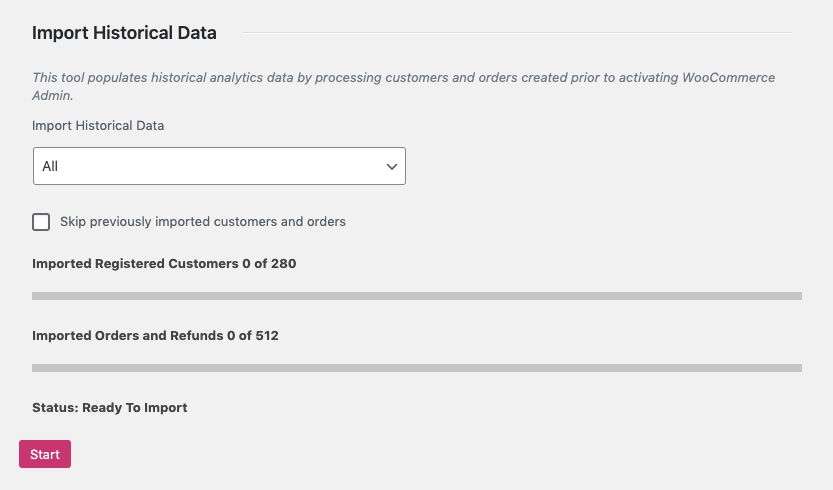The height and width of the screenshot is (490, 833).
Task: Click the "WooCommerce Admin" words in the description
Action: pos(728,78)
